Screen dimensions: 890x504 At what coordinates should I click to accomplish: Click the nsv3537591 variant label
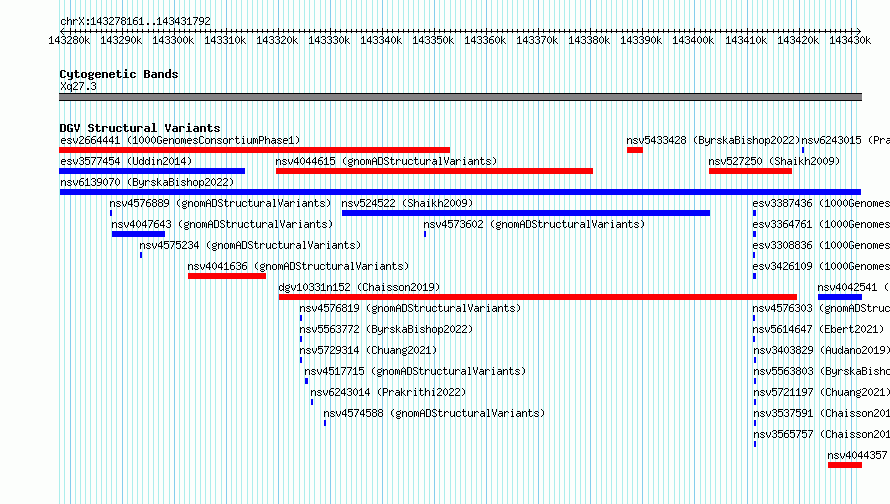[821, 413]
